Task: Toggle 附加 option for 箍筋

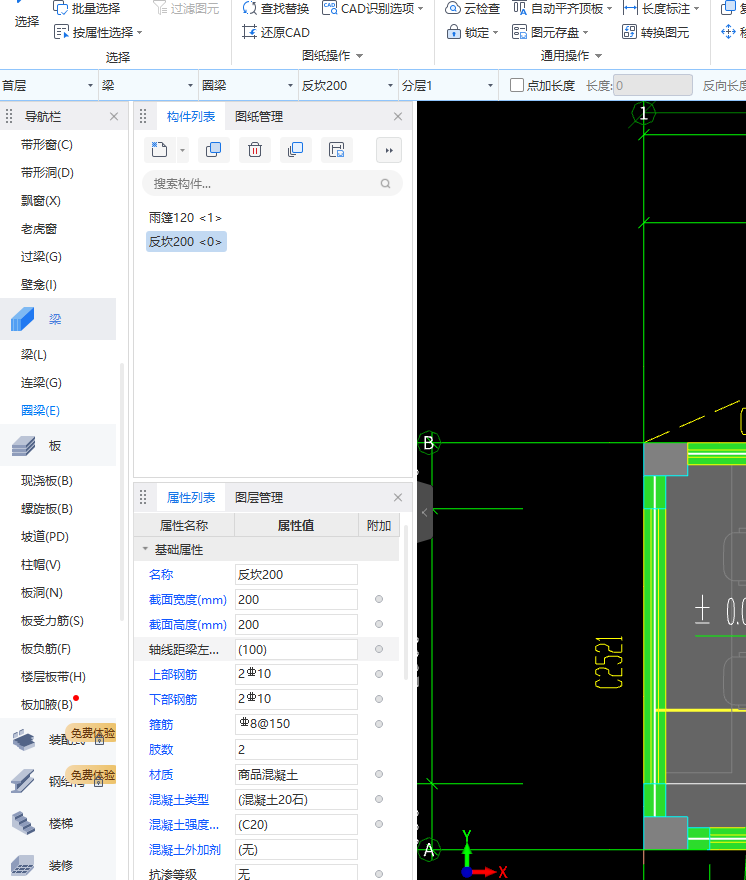Action: [x=379, y=724]
